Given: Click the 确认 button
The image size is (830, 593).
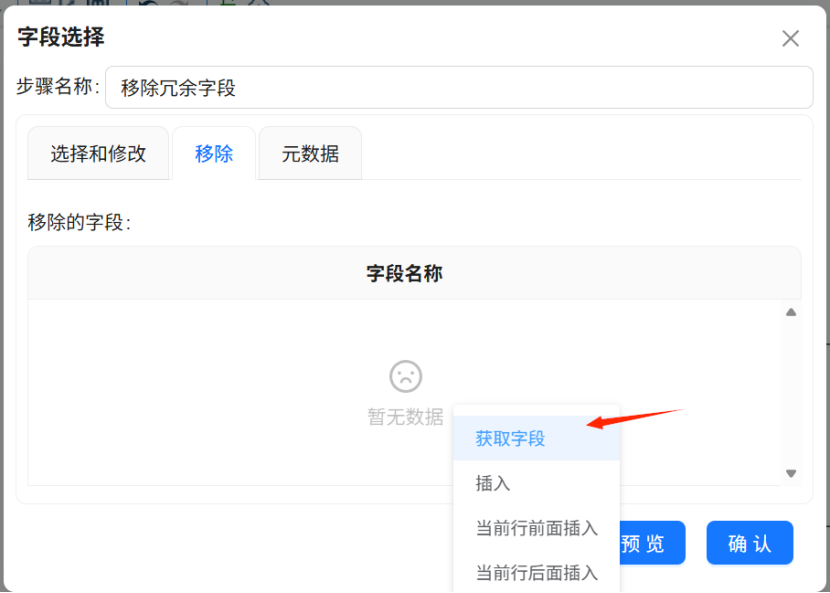Looking at the screenshot, I should 750,543.
